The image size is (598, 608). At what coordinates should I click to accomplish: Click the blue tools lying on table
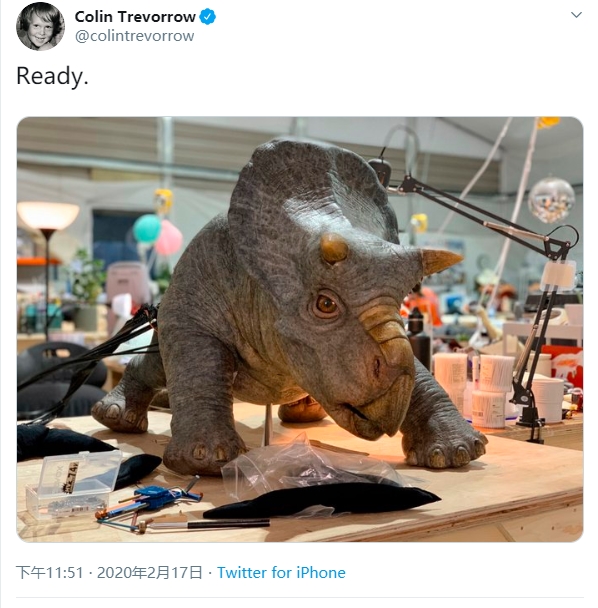(149, 502)
